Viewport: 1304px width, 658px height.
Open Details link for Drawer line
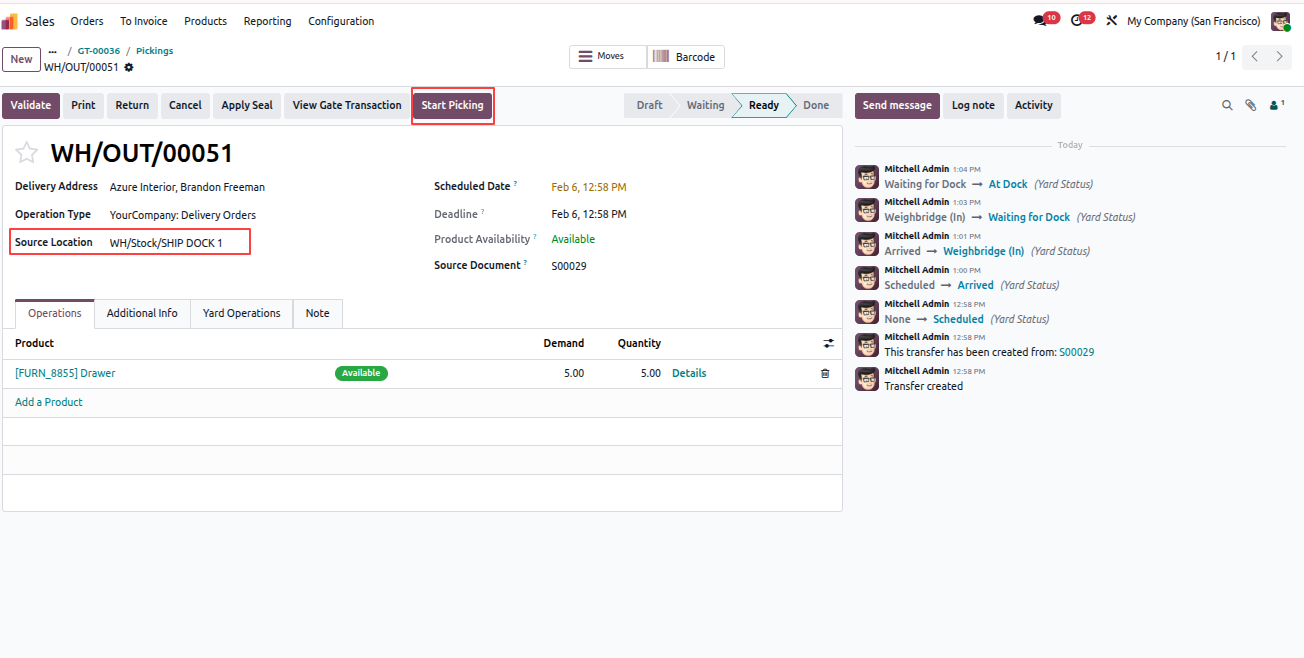[689, 373]
